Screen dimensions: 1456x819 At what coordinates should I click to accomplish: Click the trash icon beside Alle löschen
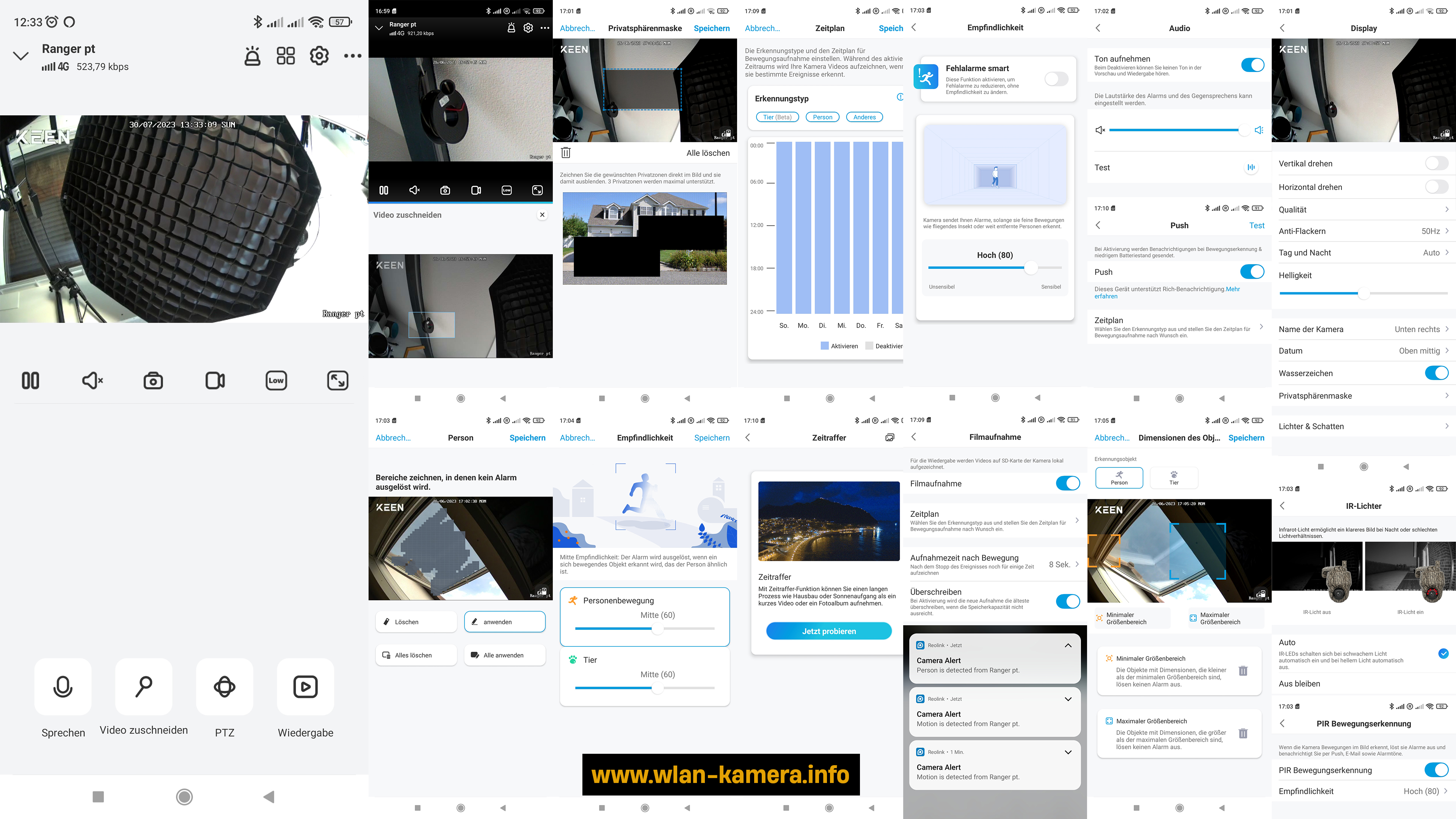[x=566, y=152]
